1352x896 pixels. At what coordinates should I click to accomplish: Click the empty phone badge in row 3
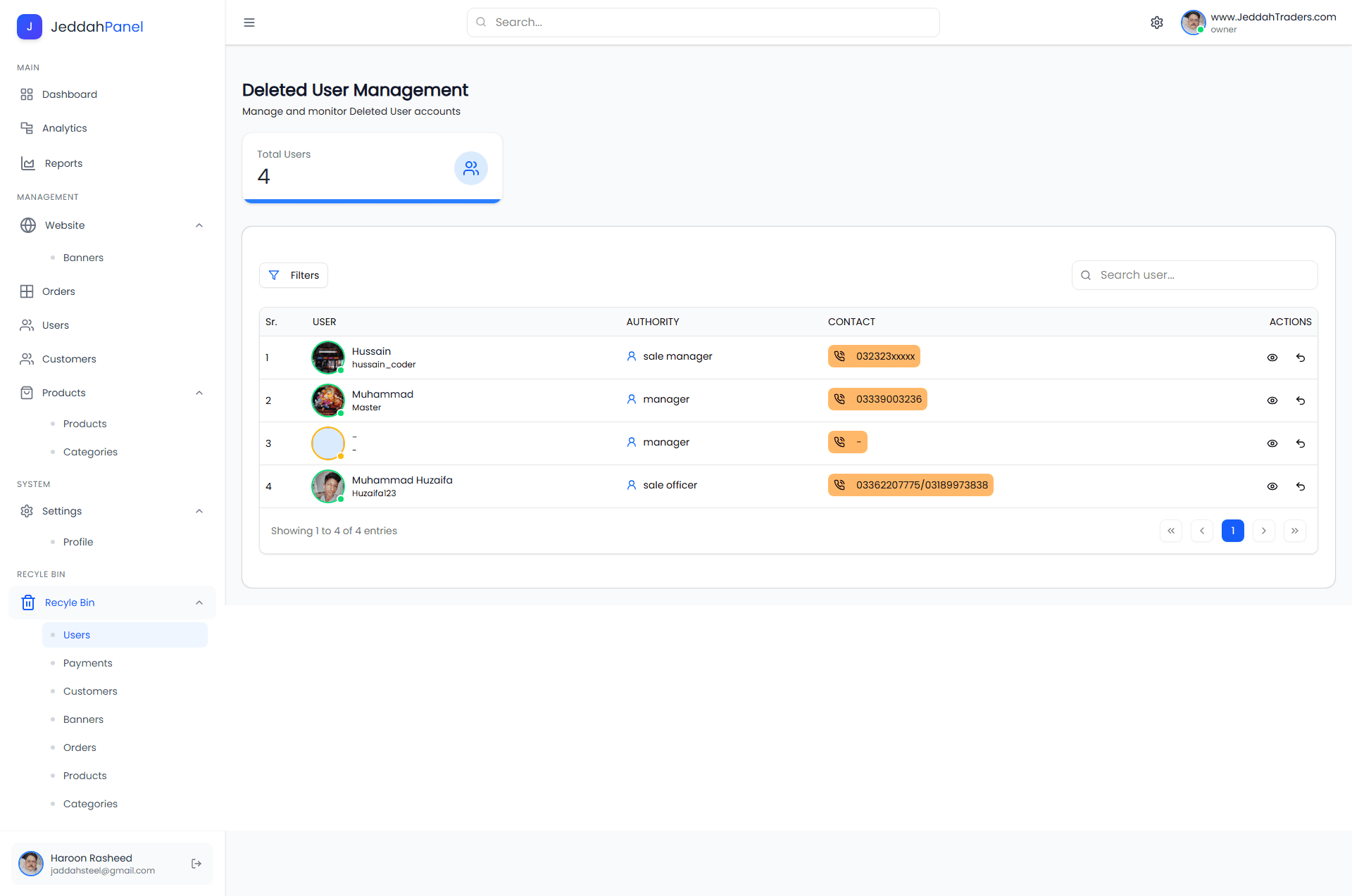(848, 442)
